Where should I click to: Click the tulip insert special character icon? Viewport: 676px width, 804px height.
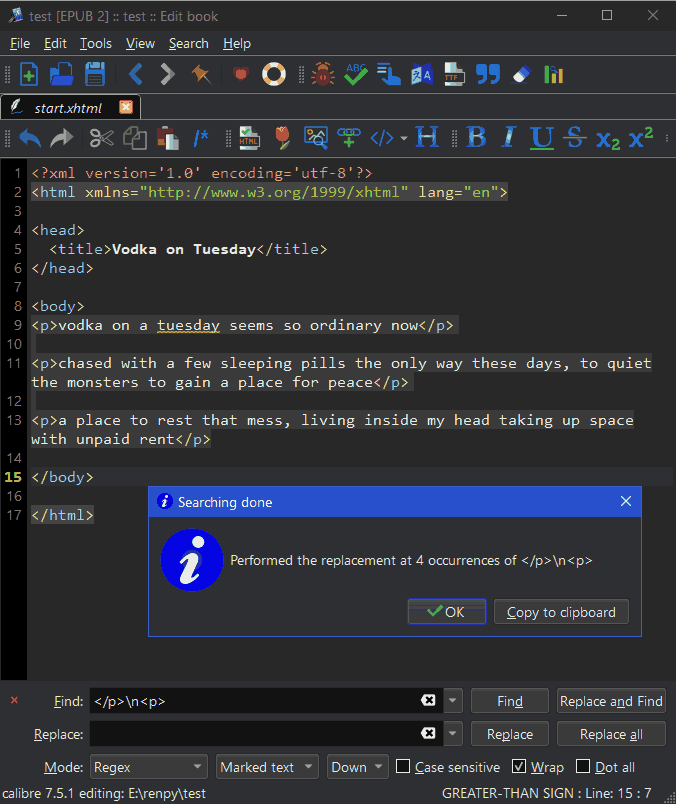tap(283, 138)
